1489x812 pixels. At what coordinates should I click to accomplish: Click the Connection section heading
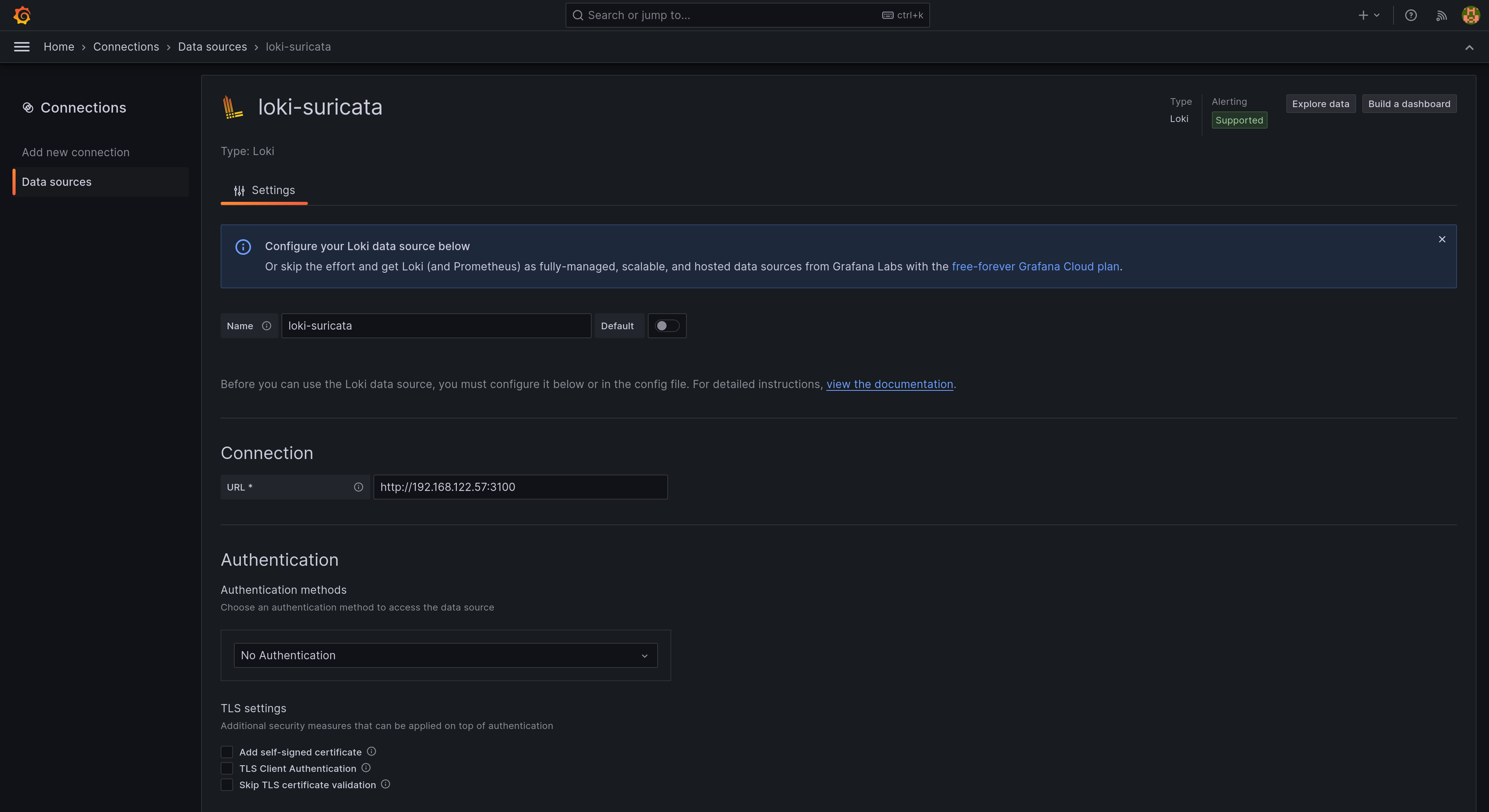pyautogui.click(x=267, y=453)
